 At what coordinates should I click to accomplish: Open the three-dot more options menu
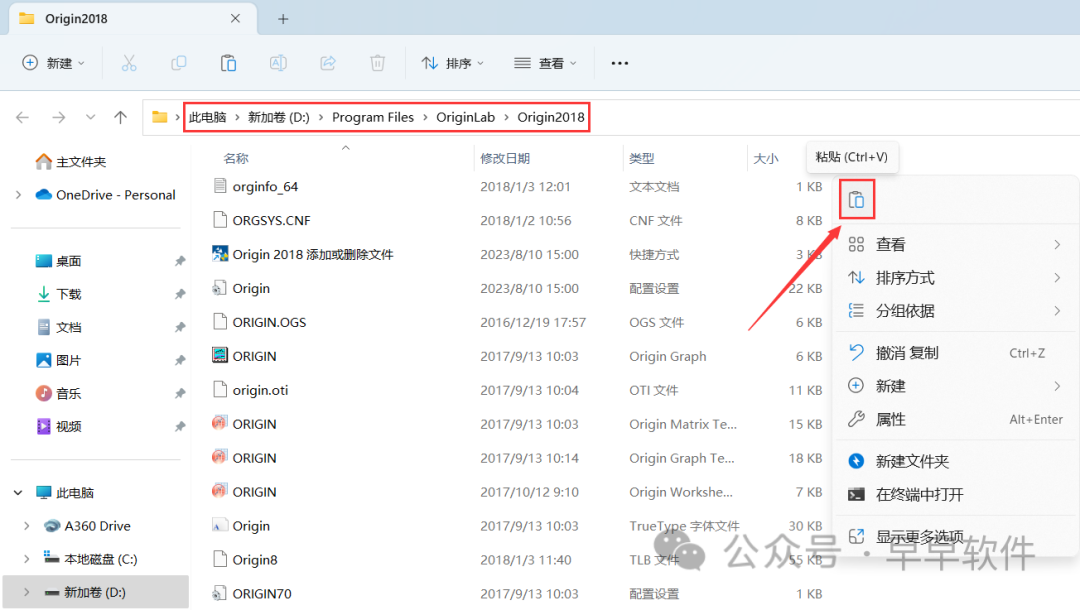619,63
